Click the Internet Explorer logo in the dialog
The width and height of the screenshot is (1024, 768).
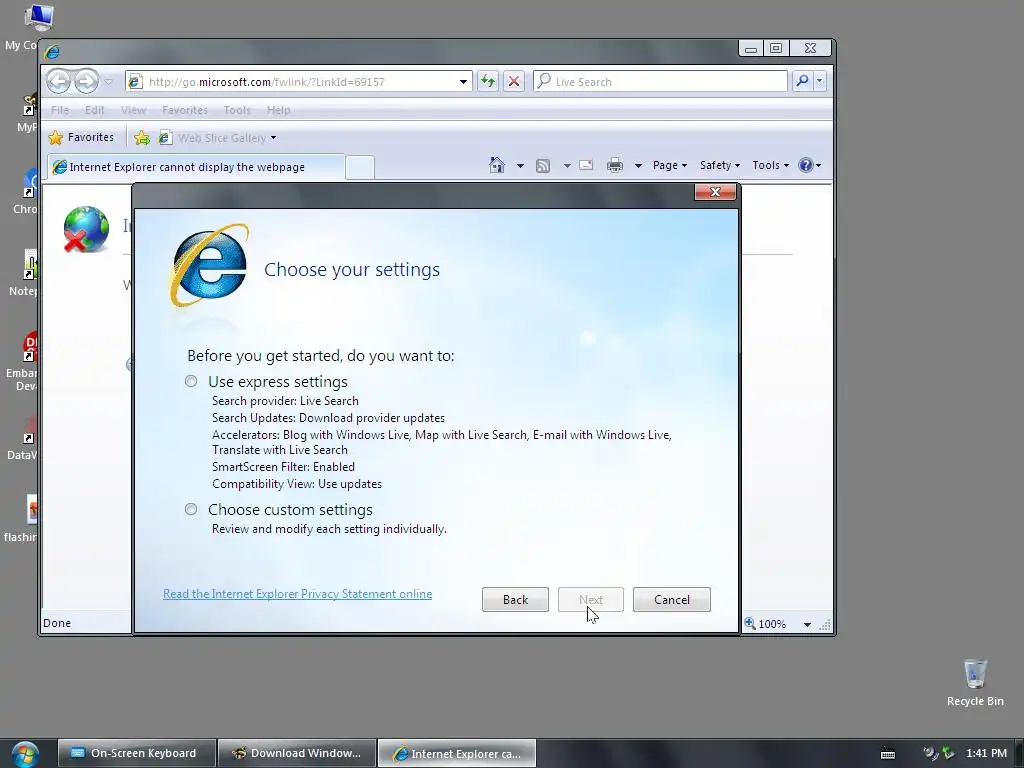210,265
